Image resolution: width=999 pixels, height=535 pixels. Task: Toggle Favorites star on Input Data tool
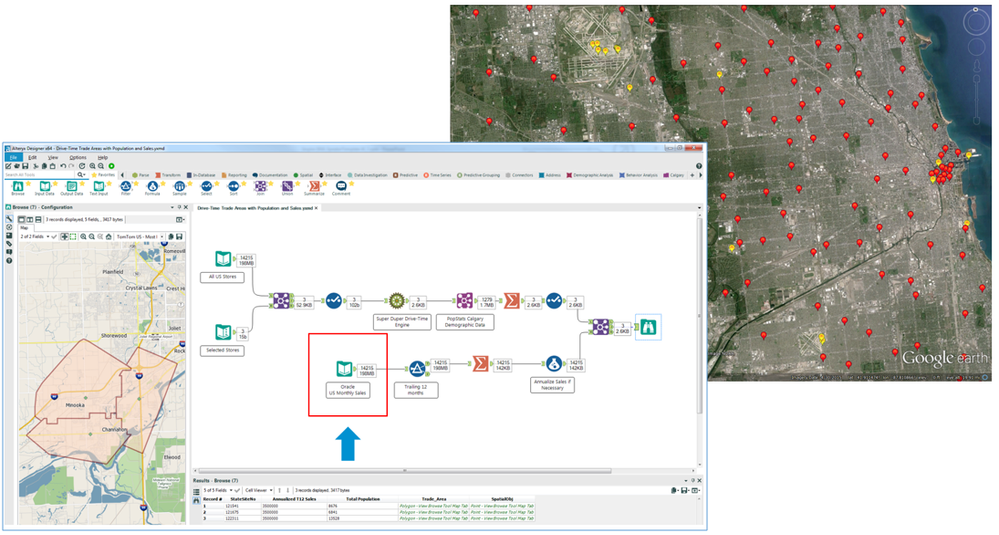click(x=55, y=183)
